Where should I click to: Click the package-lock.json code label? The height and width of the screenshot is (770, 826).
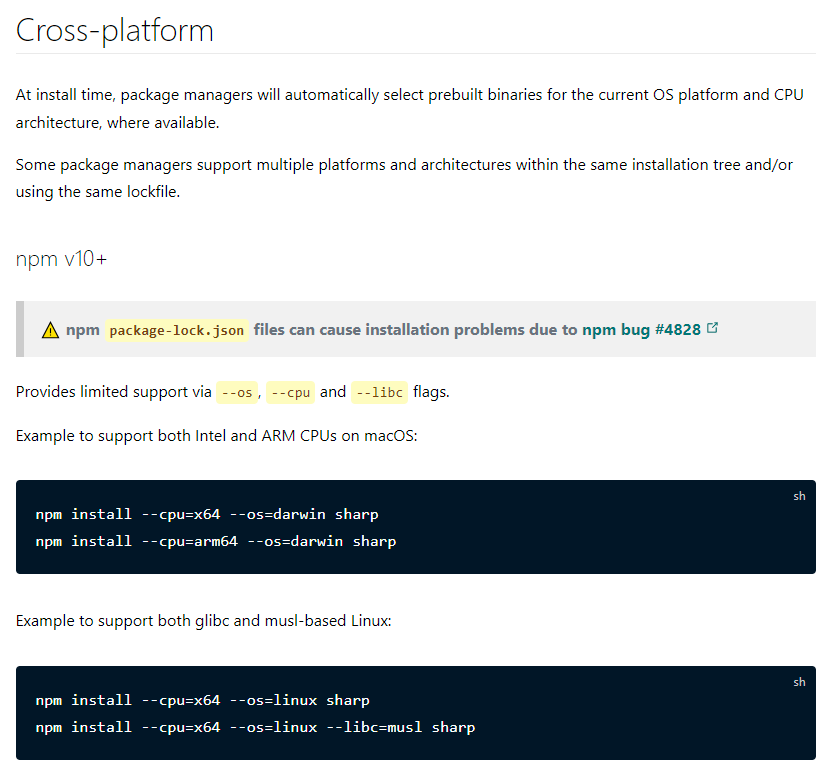[x=176, y=330]
